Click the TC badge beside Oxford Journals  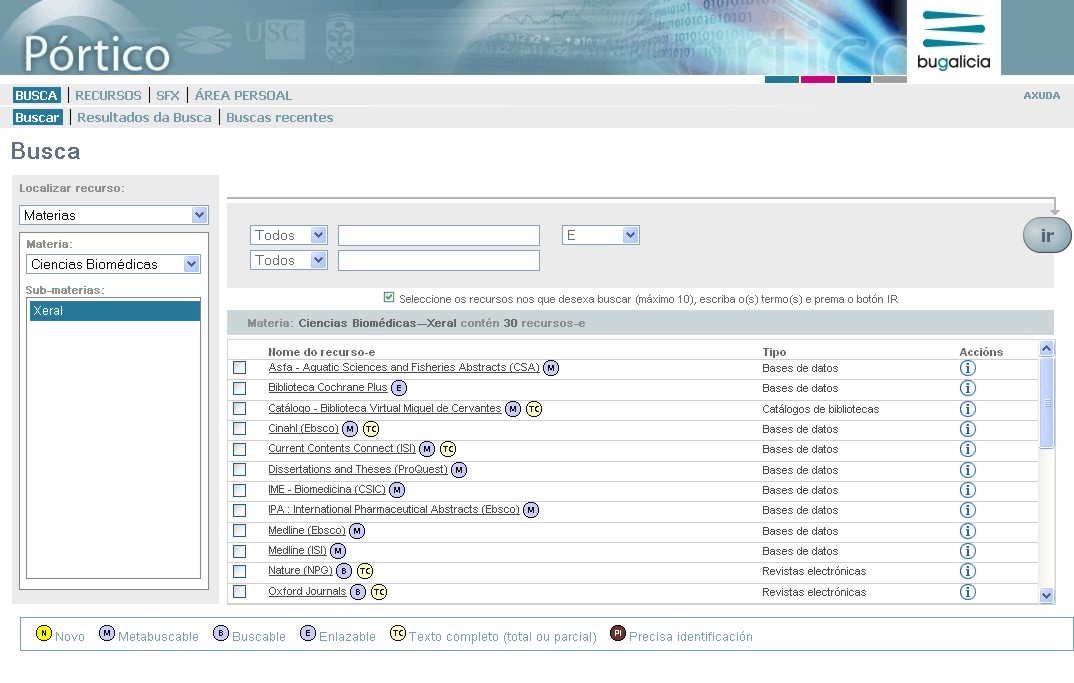(379, 592)
